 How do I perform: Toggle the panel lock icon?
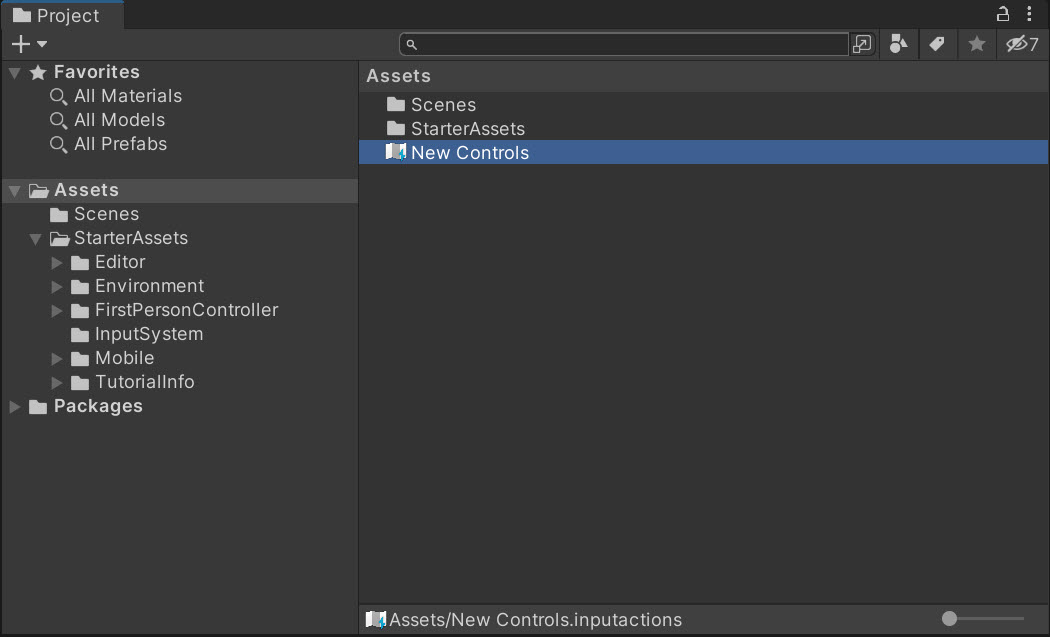pos(1002,13)
